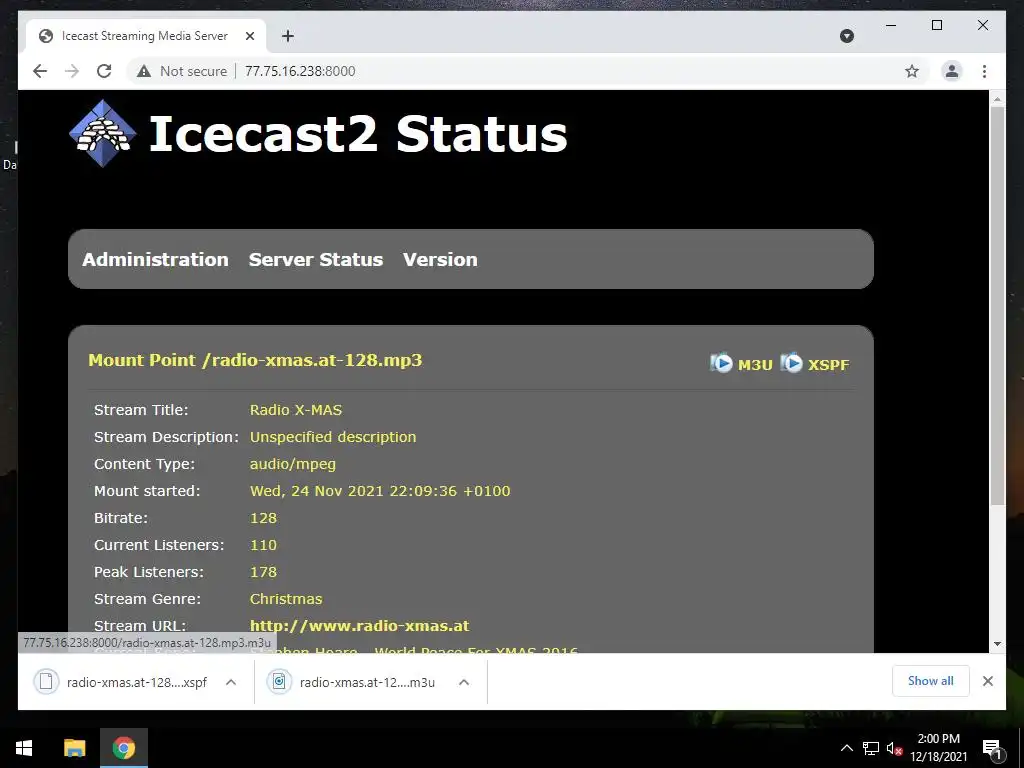The height and width of the screenshot is (768, 1024).
Task: Click the audio/mpeg content type value
Action: click(x=293, y=464)
